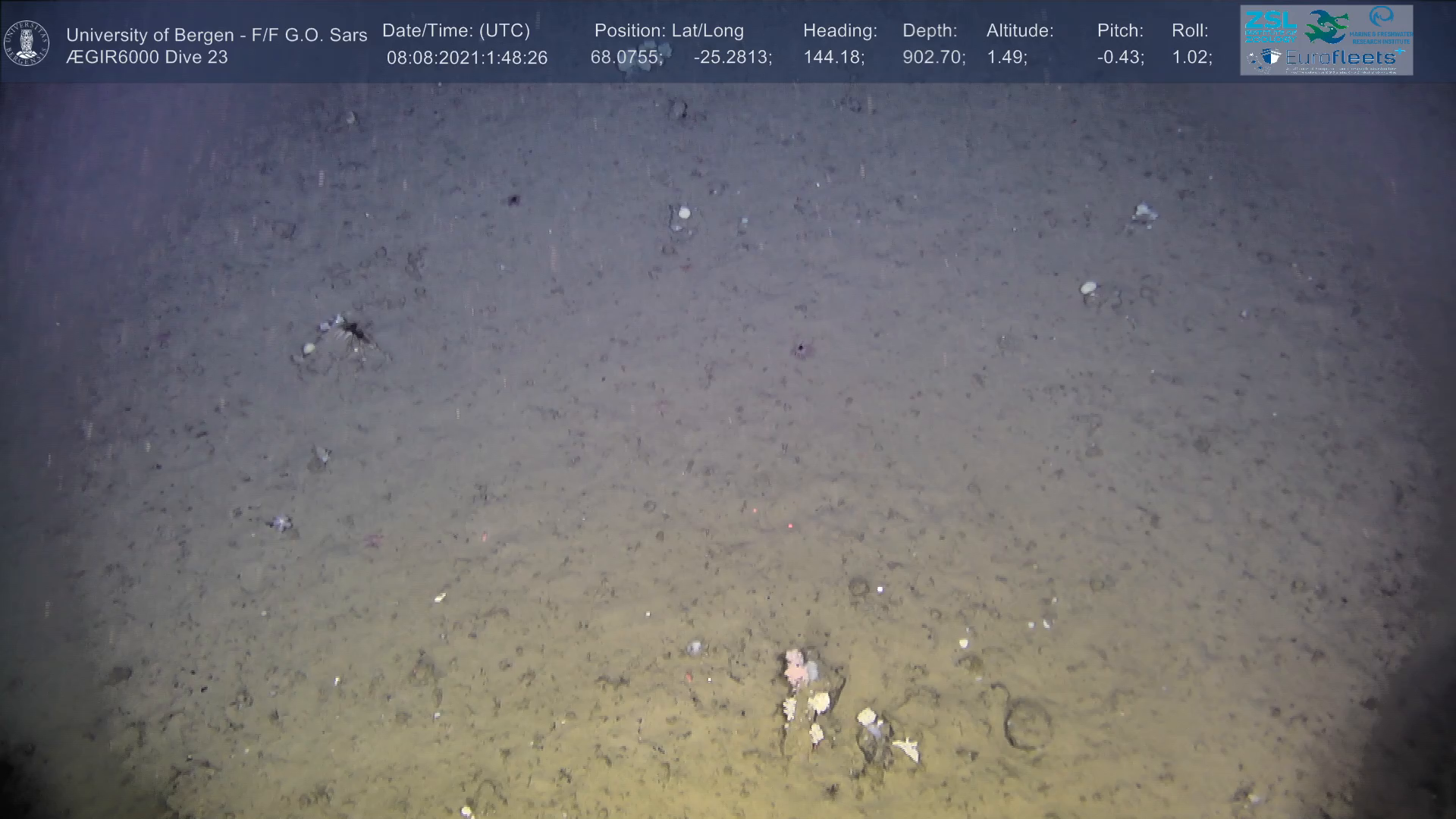The height and width of the screenshot is (819, 1456).
Task: Click the red laser dot on seabed
Action: (790, 526)
